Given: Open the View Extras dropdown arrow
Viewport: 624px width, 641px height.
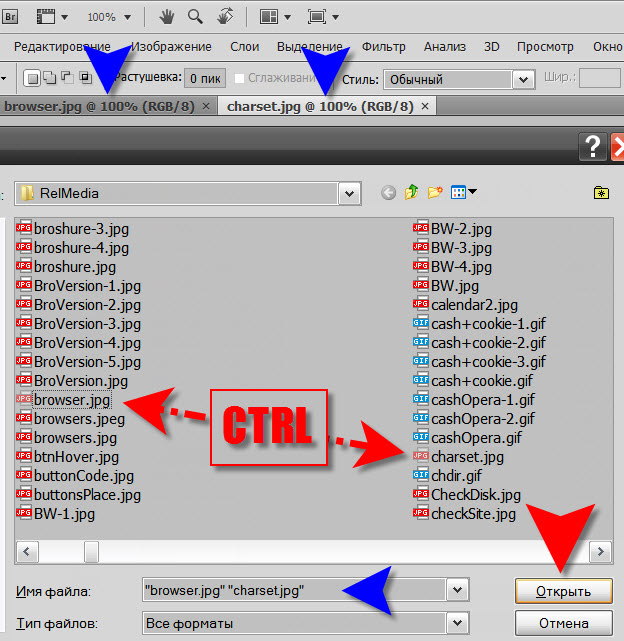Looking at the screenshot, I should pyautogui.click(x=65, y=17).
